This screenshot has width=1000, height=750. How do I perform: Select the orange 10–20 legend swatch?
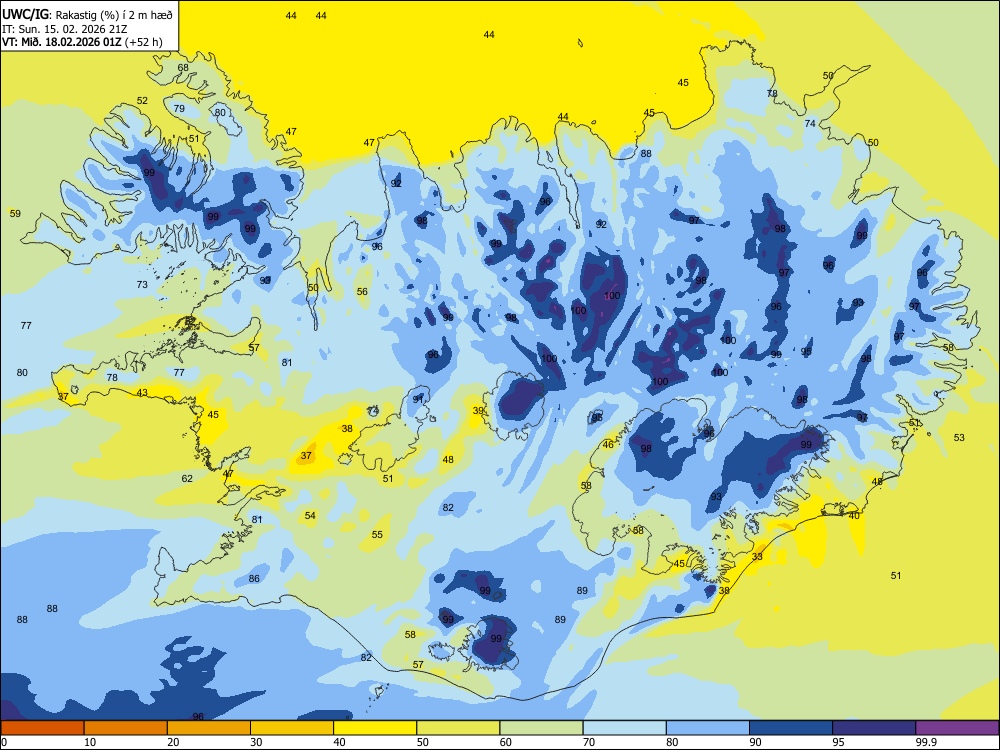click(126, 728)
